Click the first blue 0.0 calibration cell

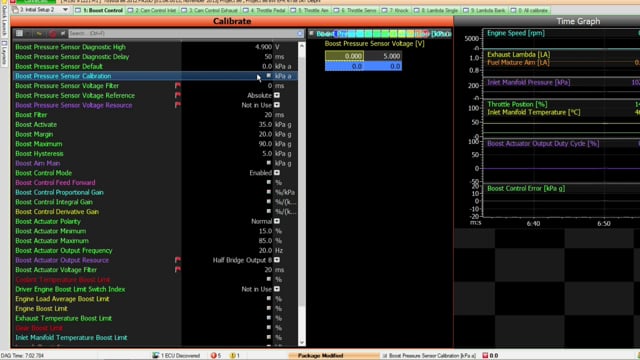344,66
